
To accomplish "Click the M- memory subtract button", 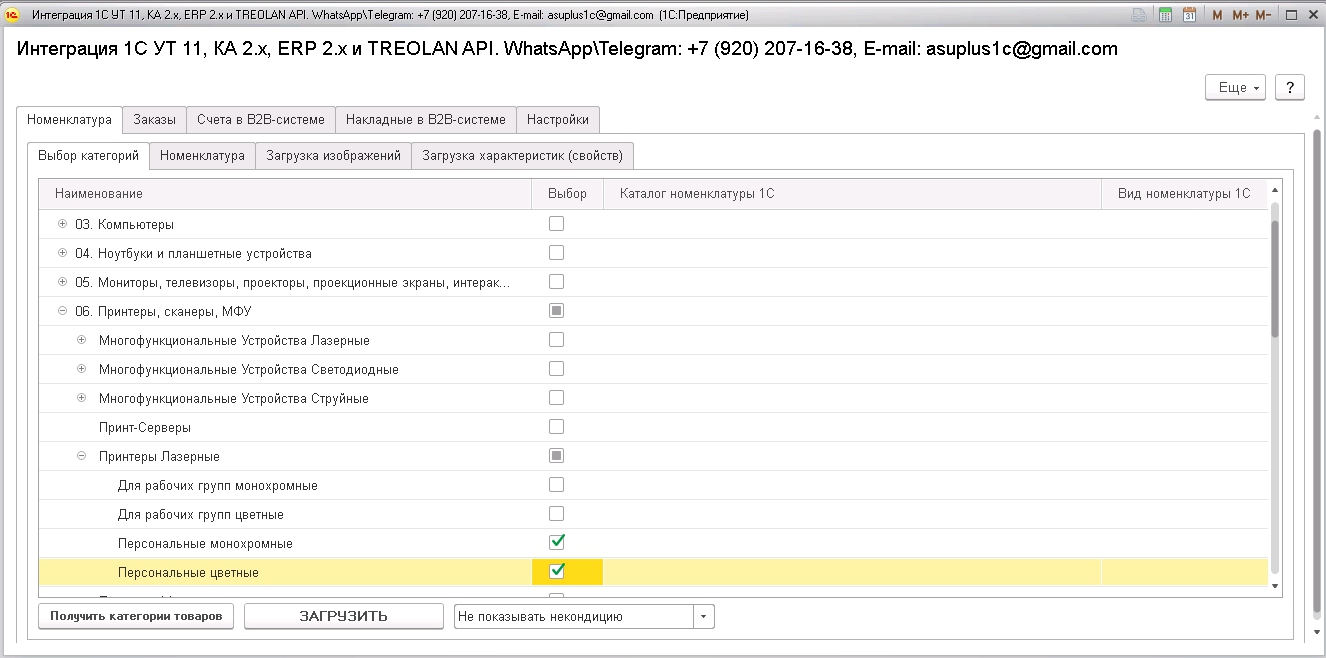I will point(1263,15).
